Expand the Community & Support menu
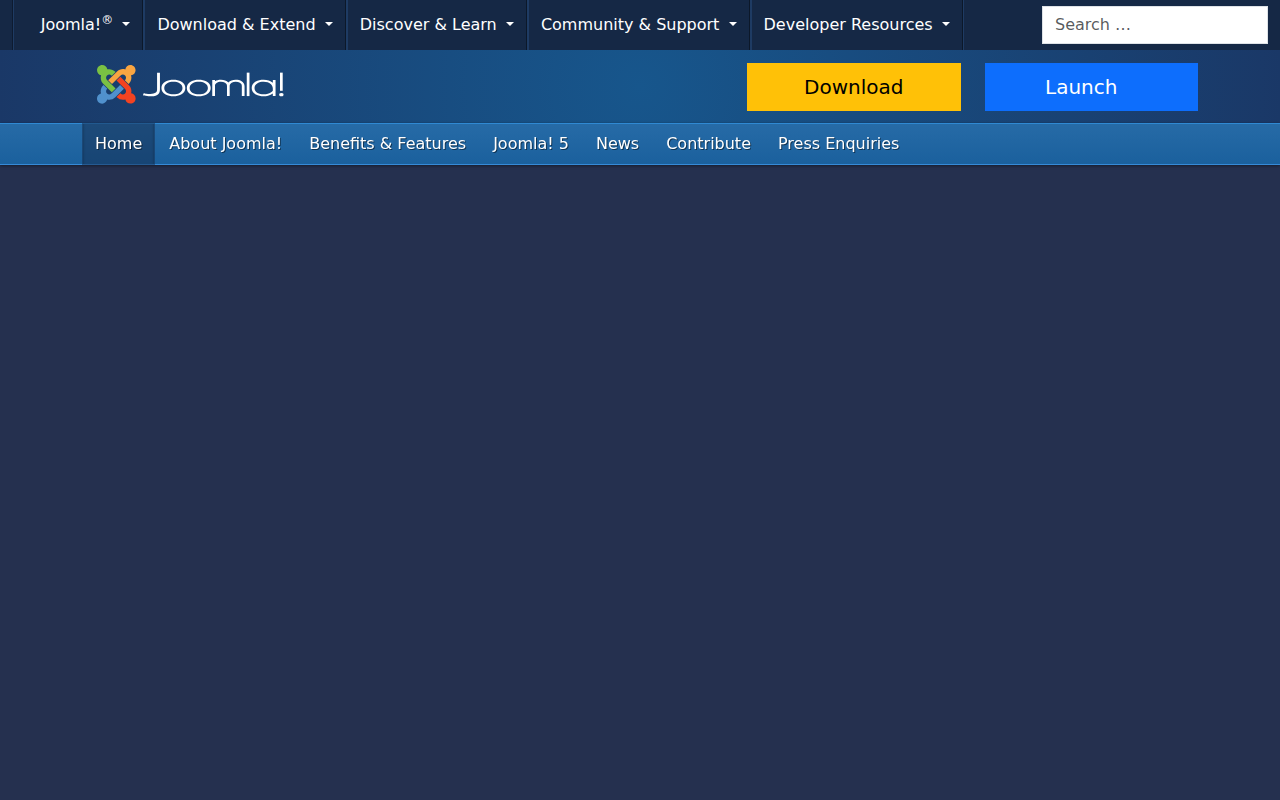The height and width of the screenshot is (800, 1280). pos(639,24)
